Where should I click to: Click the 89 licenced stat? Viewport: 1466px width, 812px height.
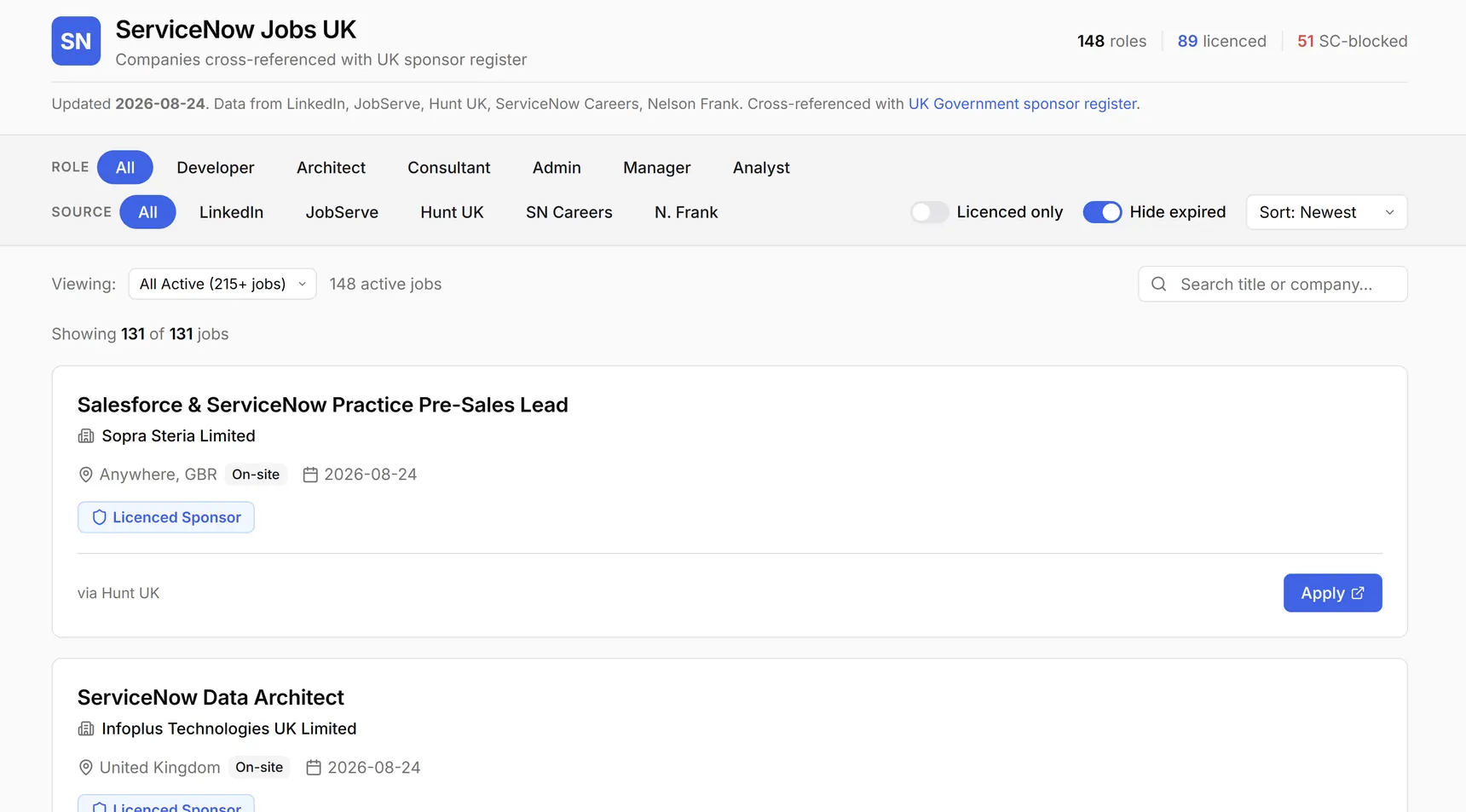point(1221,41)
